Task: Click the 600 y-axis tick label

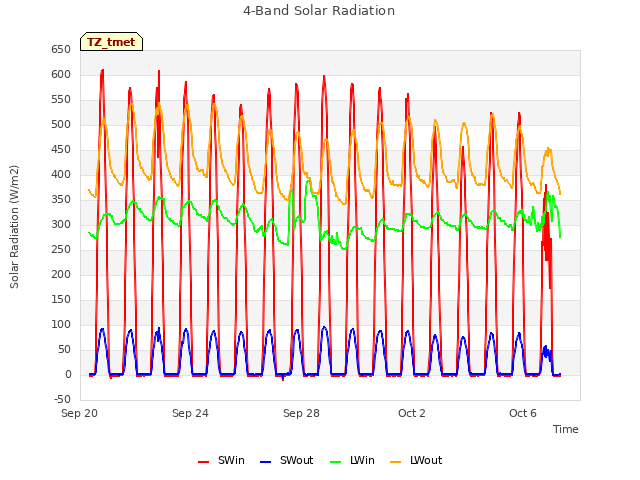Action: [x=61, y=74]
